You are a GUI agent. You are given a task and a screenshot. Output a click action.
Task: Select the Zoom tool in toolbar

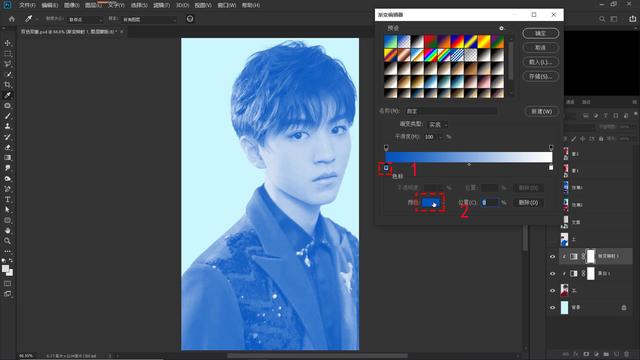coord(7,241)
